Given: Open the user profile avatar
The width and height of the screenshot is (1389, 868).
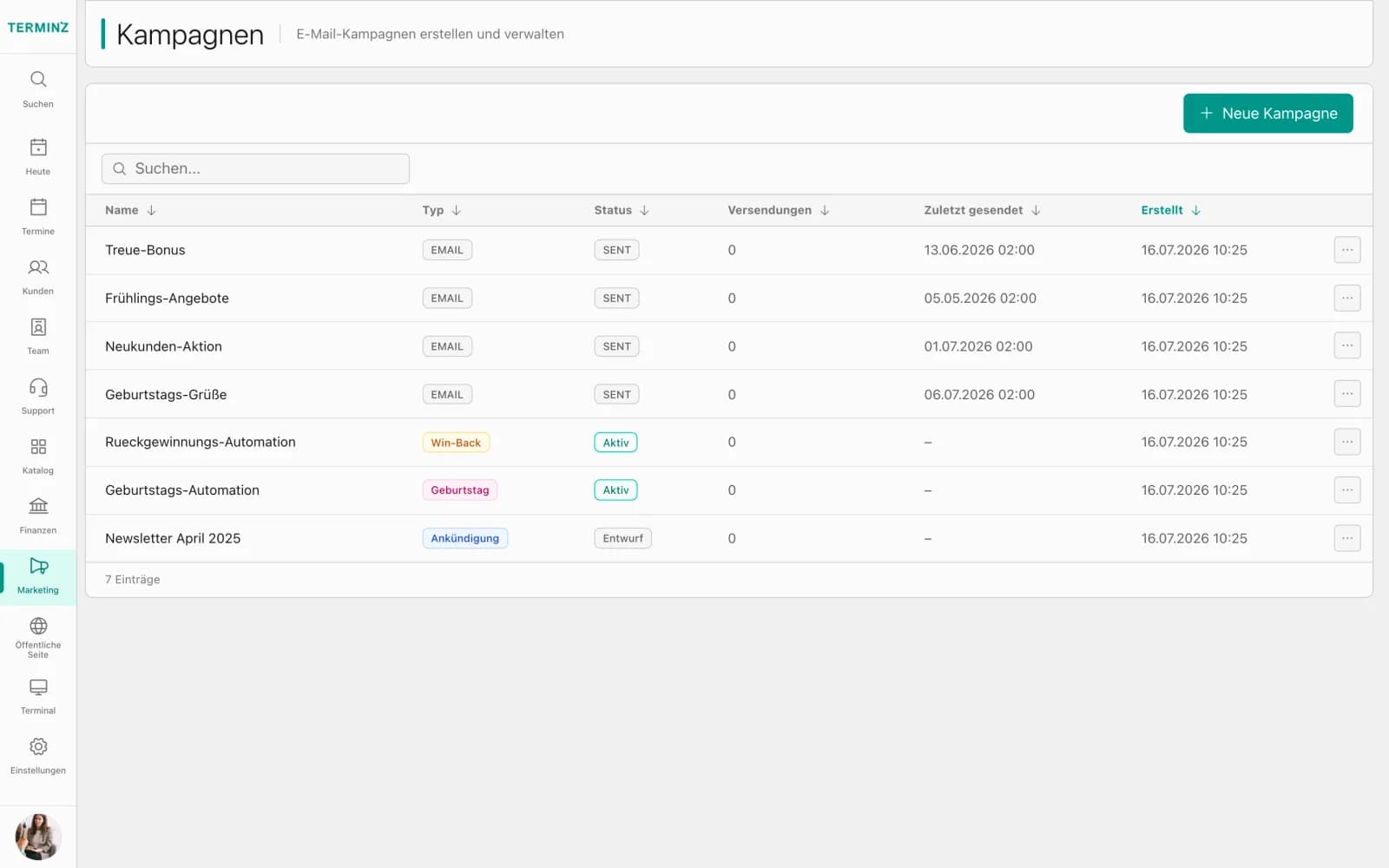Looking at the screenshot, I should click(38, 837).
